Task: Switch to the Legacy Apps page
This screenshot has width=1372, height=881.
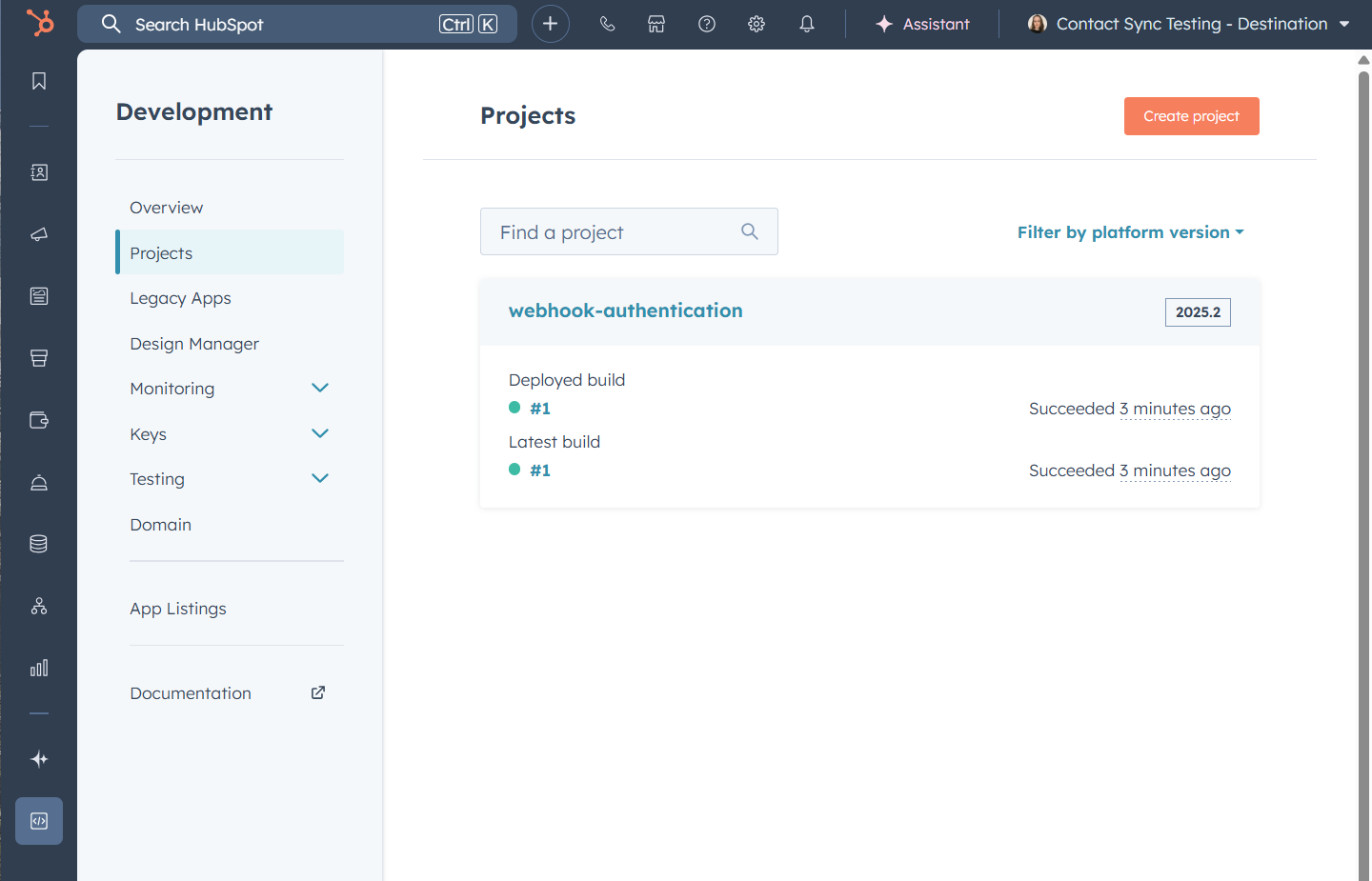Action: point(180,298)
